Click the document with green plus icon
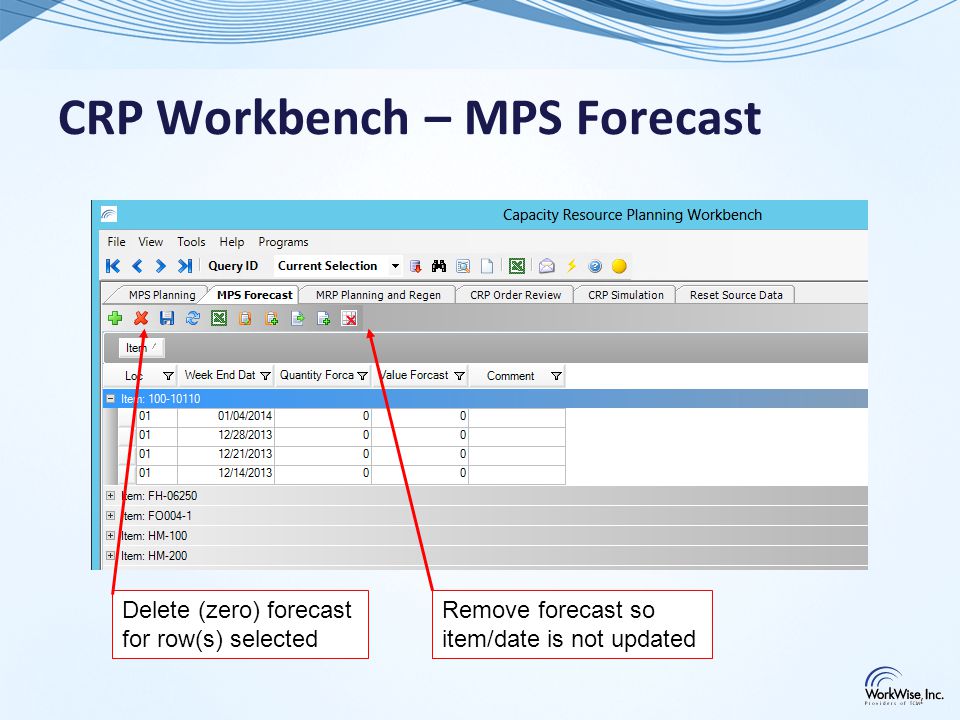 coord(323,318)
